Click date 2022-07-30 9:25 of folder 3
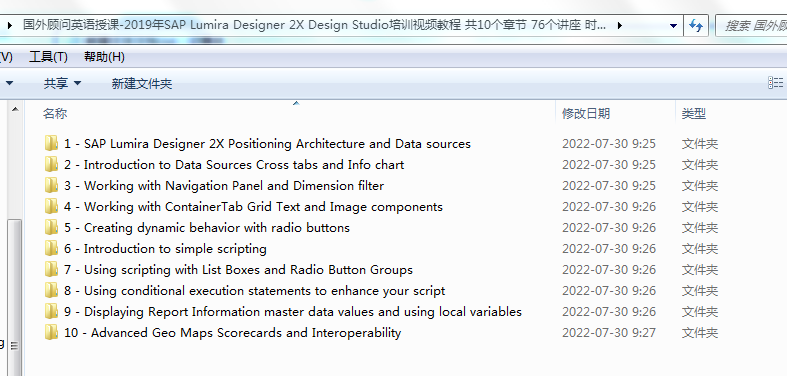The height and width of the screenshot is (376, 787). tap(609, 186)
